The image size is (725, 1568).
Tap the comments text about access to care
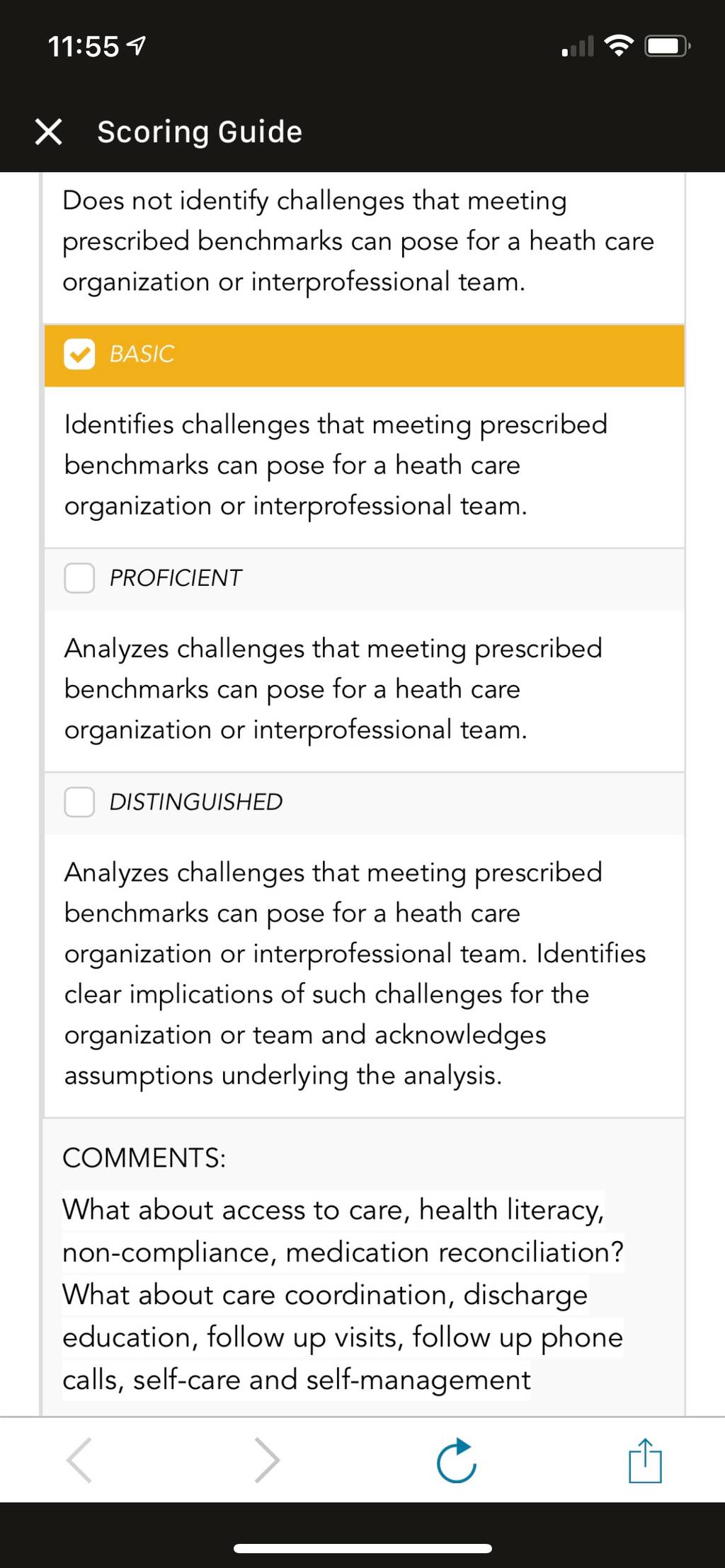coord(343,1295)
